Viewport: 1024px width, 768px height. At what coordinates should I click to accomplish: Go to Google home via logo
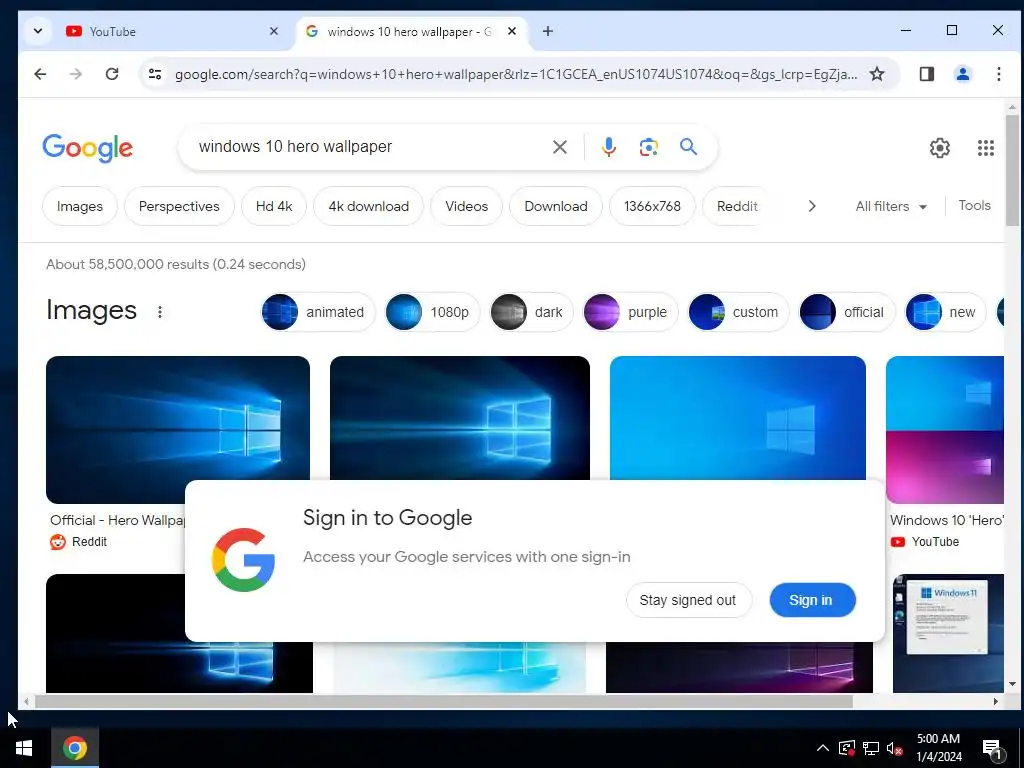tap(88, 148)
